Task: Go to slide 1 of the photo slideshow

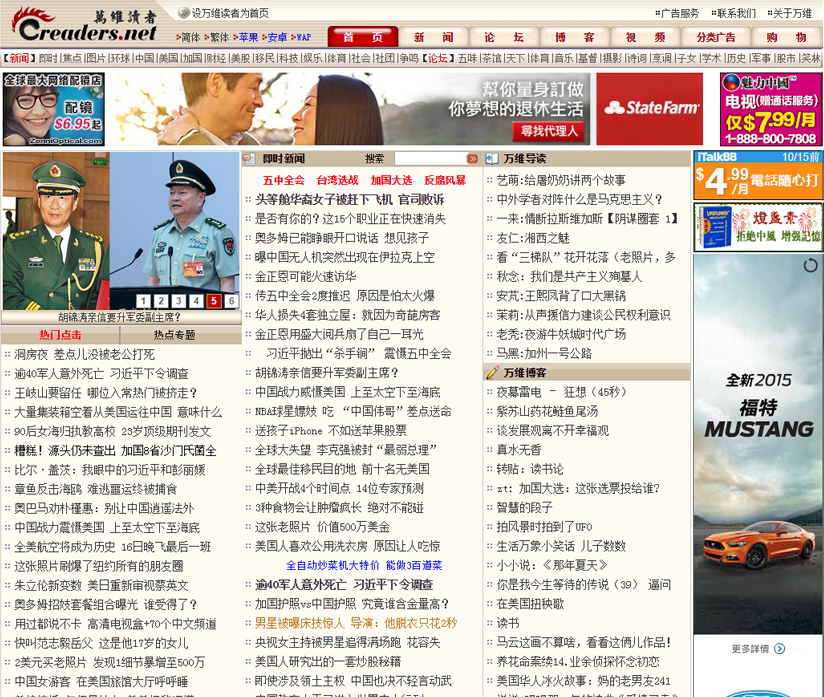Action: tap(143, 301)
